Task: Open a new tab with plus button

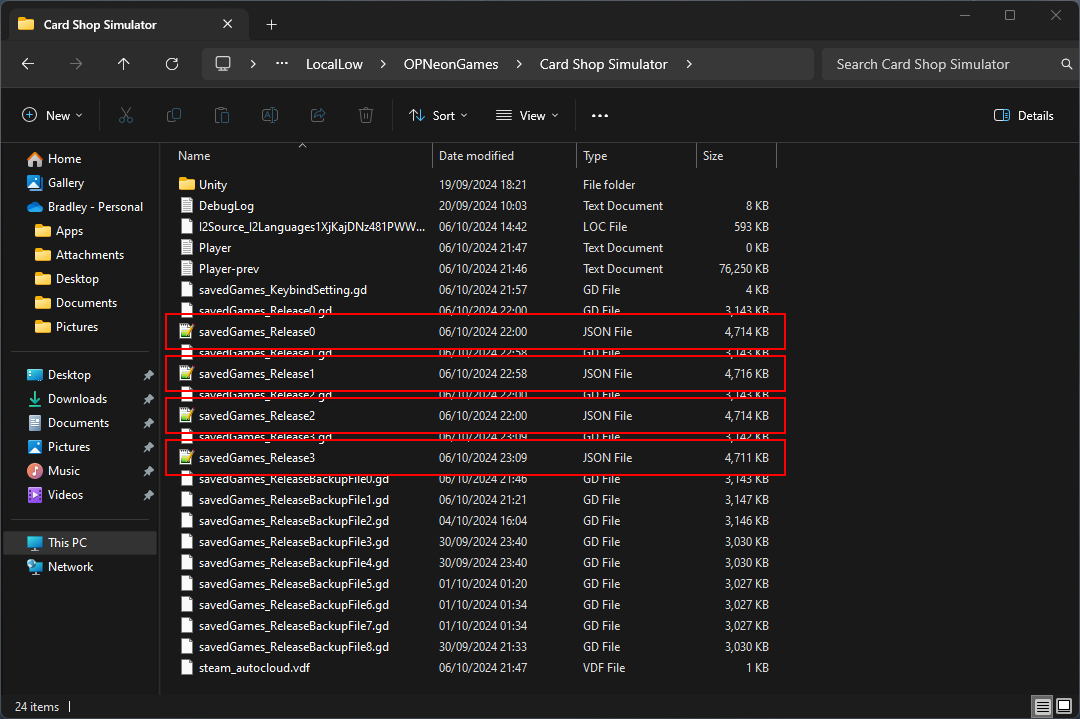Action: click(271, 24)
